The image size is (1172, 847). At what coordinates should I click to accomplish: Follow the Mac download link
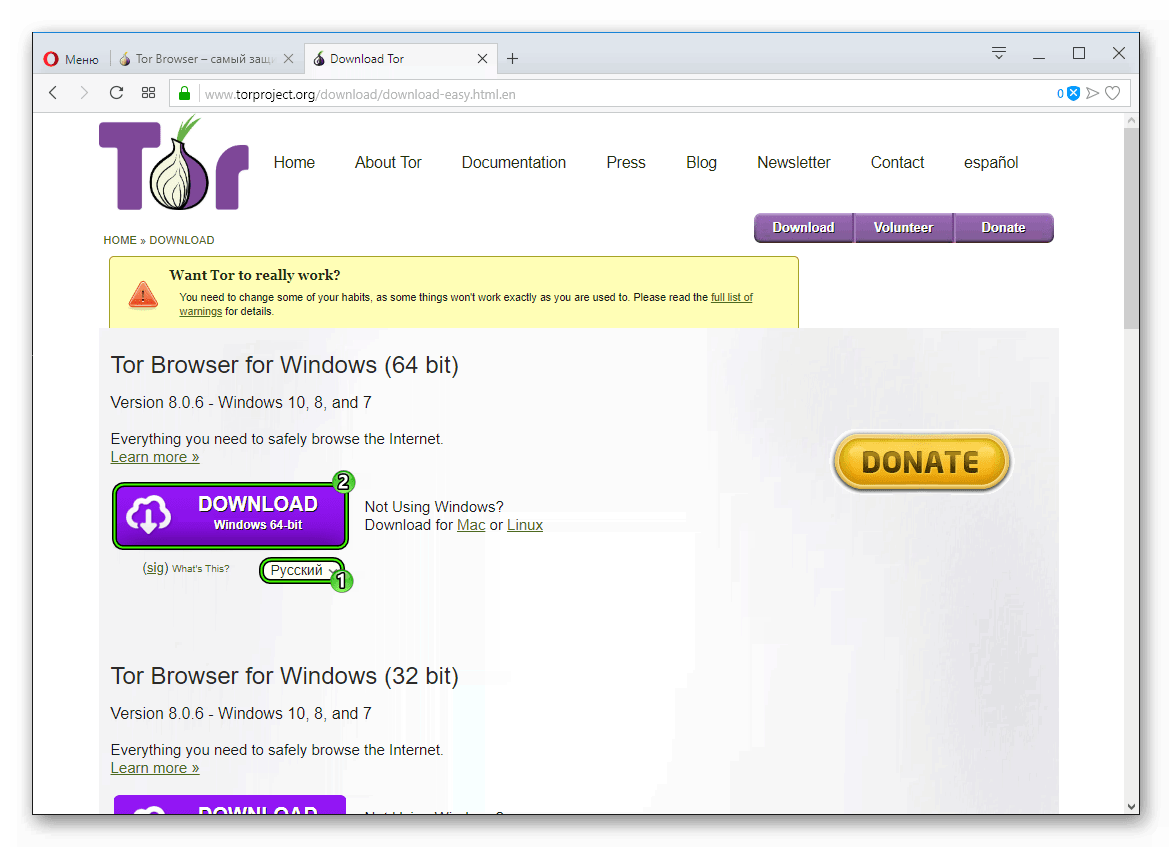click(x=471, y=525)
